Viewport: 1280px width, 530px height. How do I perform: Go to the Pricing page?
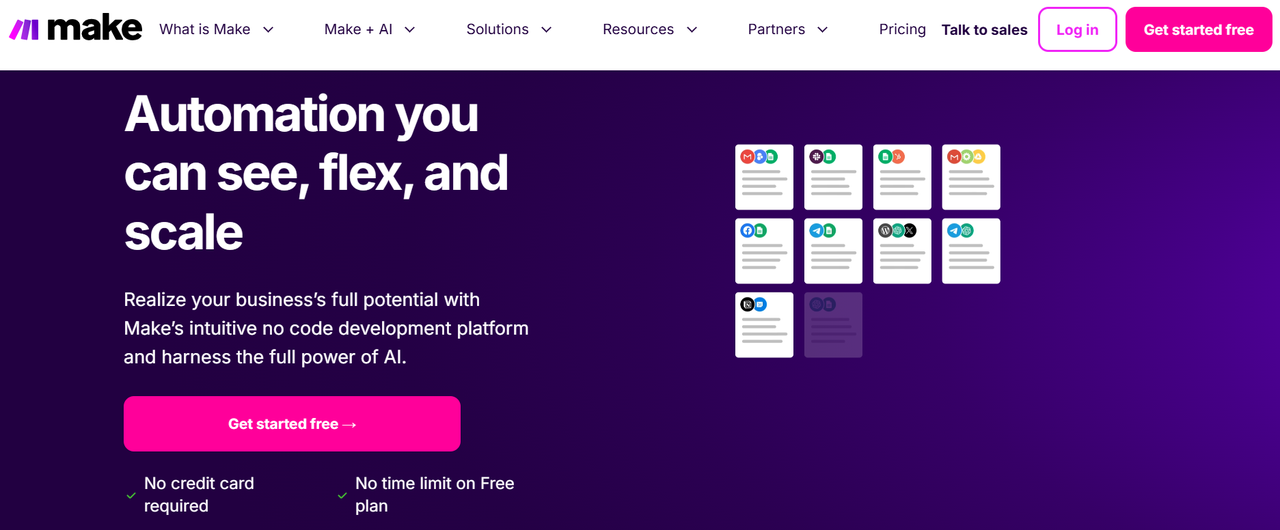tap(902, 30)
